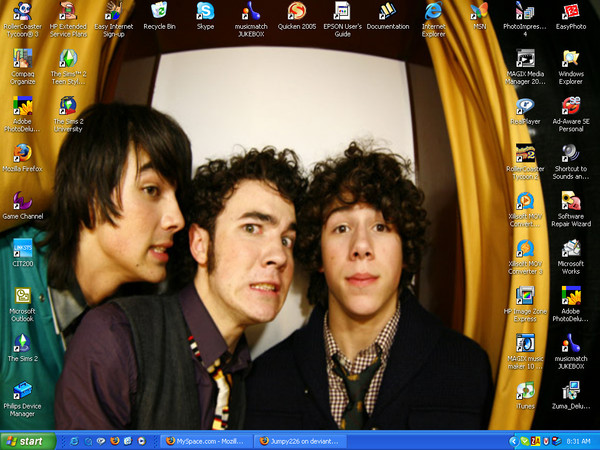Open Microsoft Works desktop icon
Image resolution: width=600 pixels, height=450 pixels.
point(571,248)
